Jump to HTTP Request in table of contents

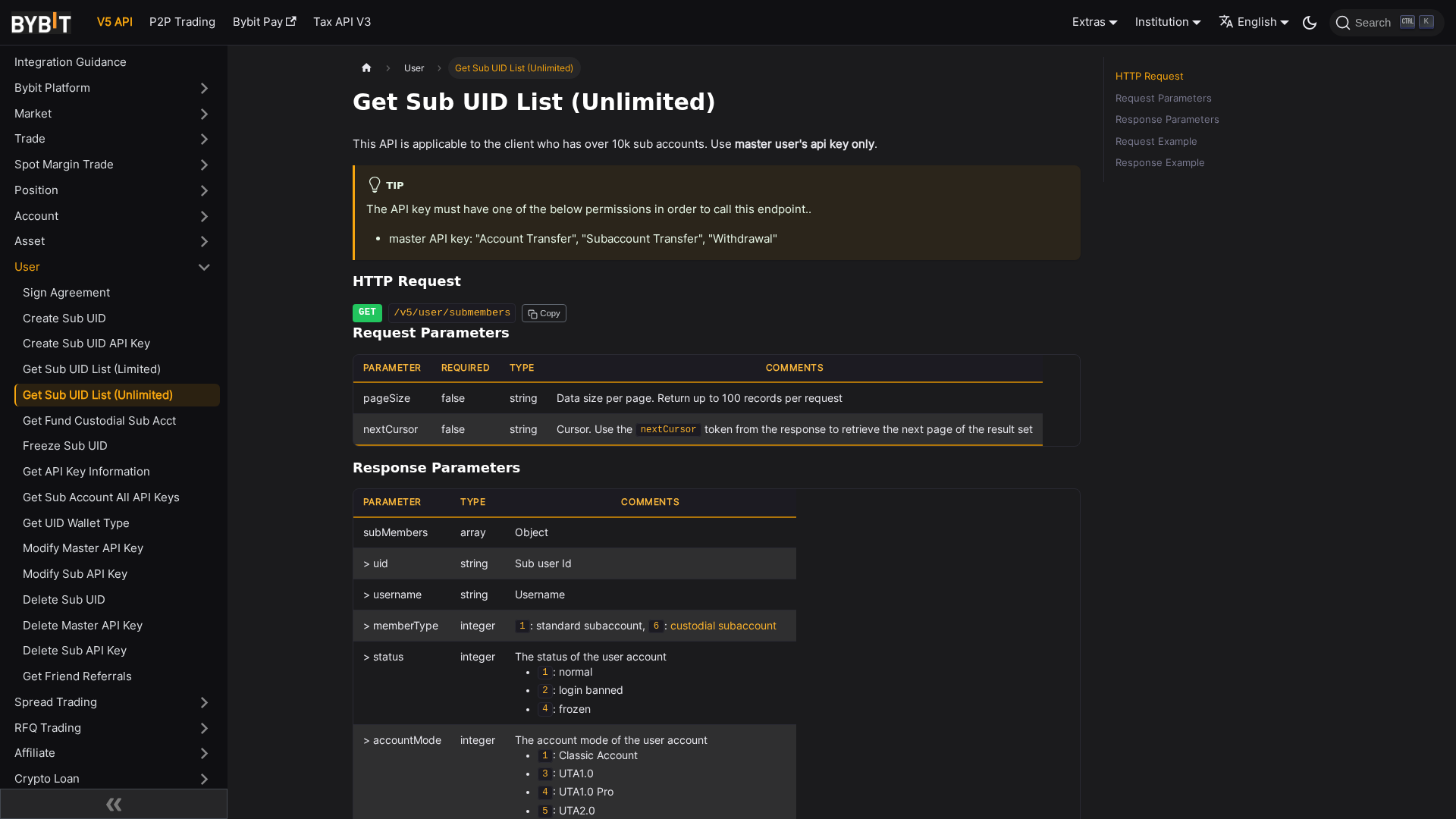click(x=1149, y=77)
